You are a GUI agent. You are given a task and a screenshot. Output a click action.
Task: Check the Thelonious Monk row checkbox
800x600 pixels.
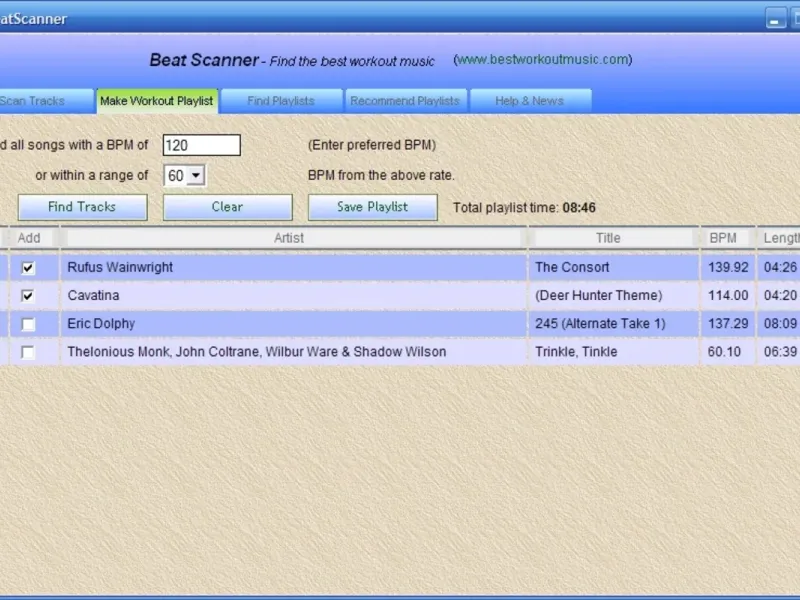[x=28, y=352]
